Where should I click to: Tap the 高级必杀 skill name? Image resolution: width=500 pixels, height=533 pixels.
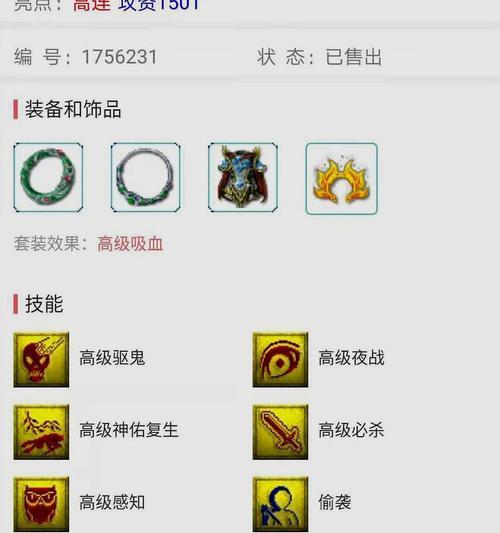coord(351,430)
